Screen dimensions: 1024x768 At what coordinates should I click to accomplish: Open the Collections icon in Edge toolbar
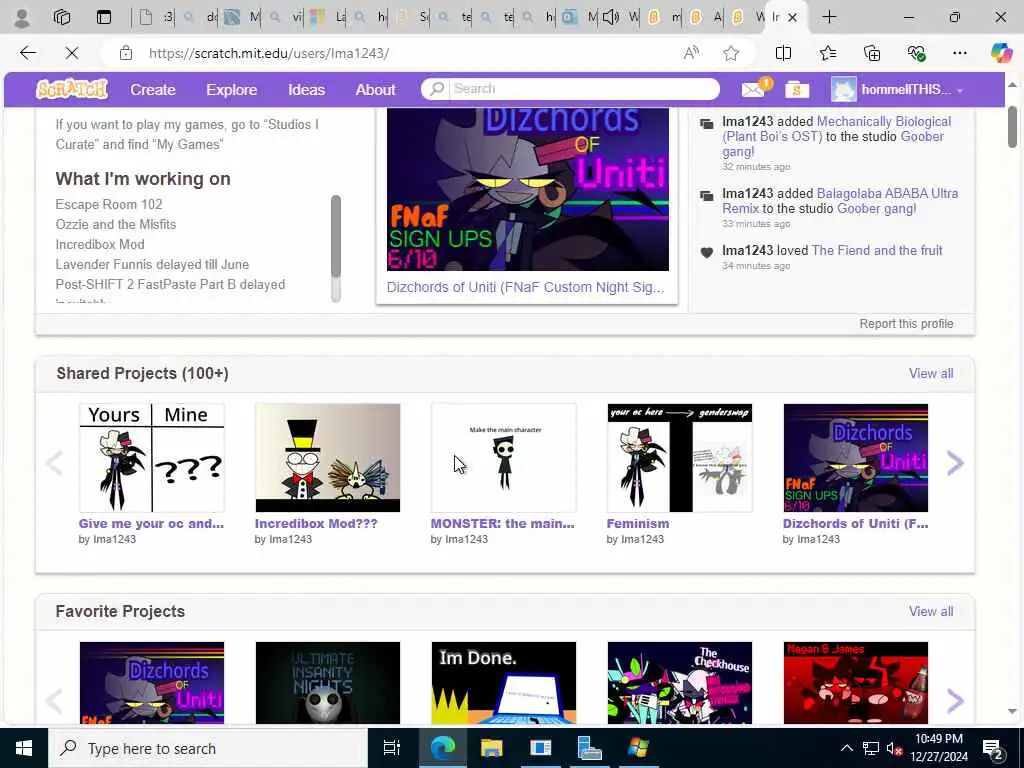(872, 53)
